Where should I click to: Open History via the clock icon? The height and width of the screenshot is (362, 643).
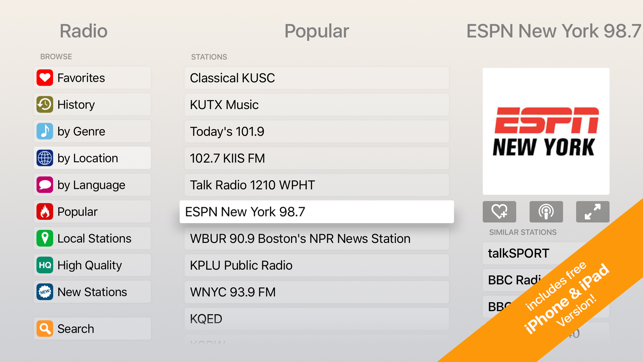pyautogui.click(x=45, y=105)
